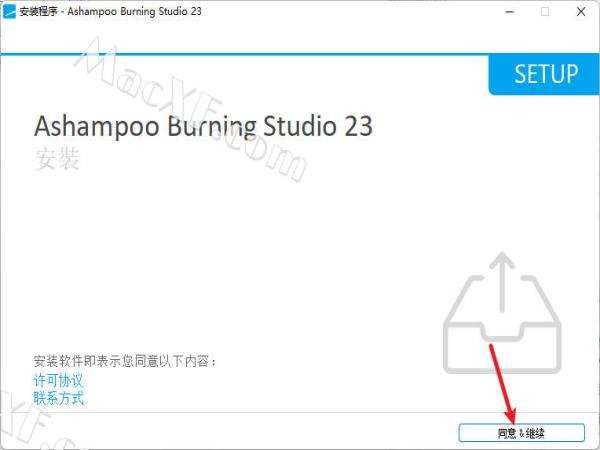Click the 同意 & 继续 button
The image size is (600, 450).
pyautogui.click(x=522, y=433)
